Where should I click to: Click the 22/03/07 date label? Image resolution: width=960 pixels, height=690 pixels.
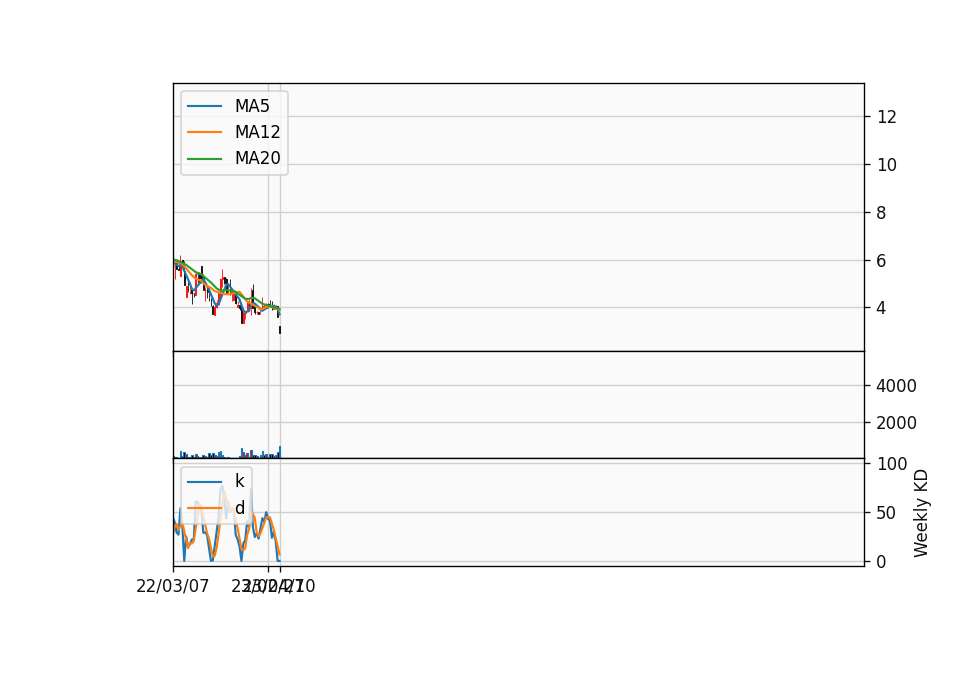point(172,586)
